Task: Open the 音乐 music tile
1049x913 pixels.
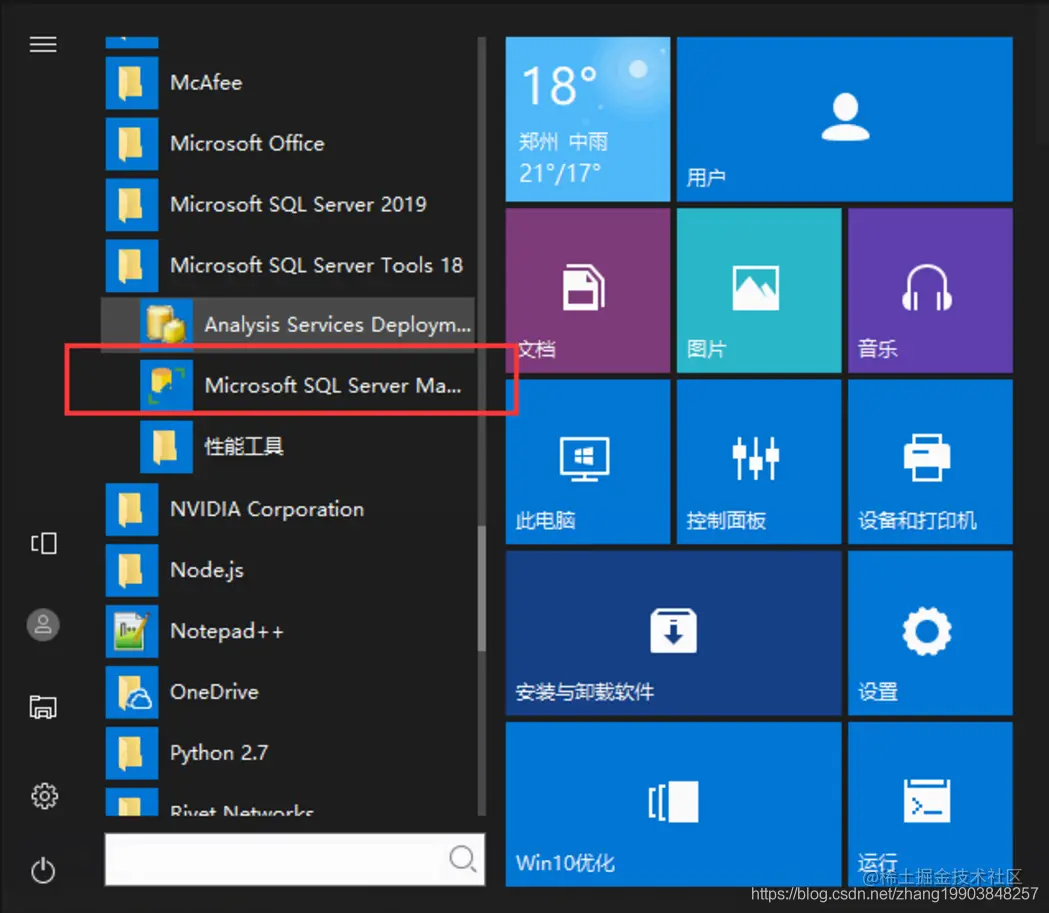Action: pos(930,290)
